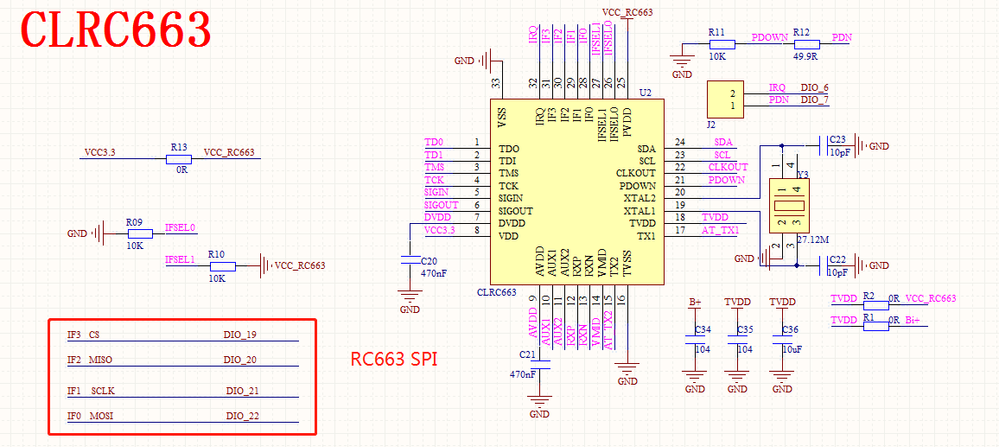Click the 'MOSI' text

pyautogui.click(x=101, y=416)
